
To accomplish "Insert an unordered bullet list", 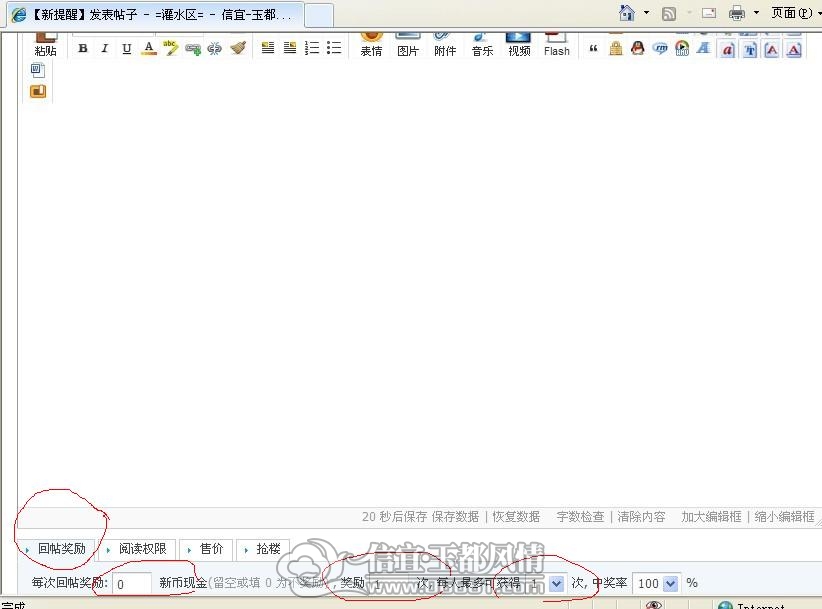I will 334,48.
